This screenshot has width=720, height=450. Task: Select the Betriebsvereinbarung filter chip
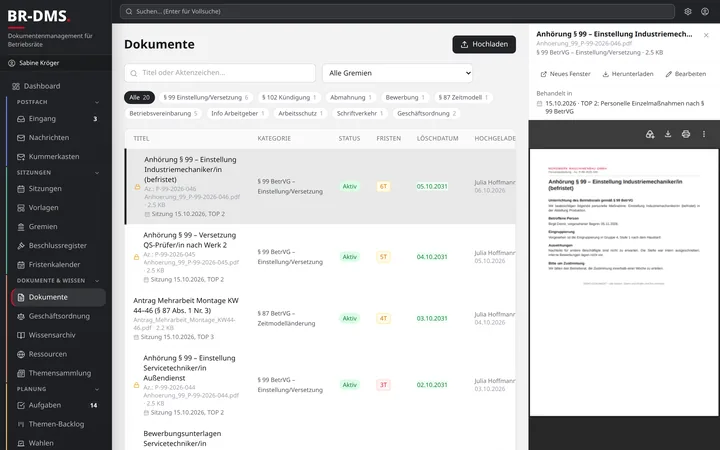163,113
